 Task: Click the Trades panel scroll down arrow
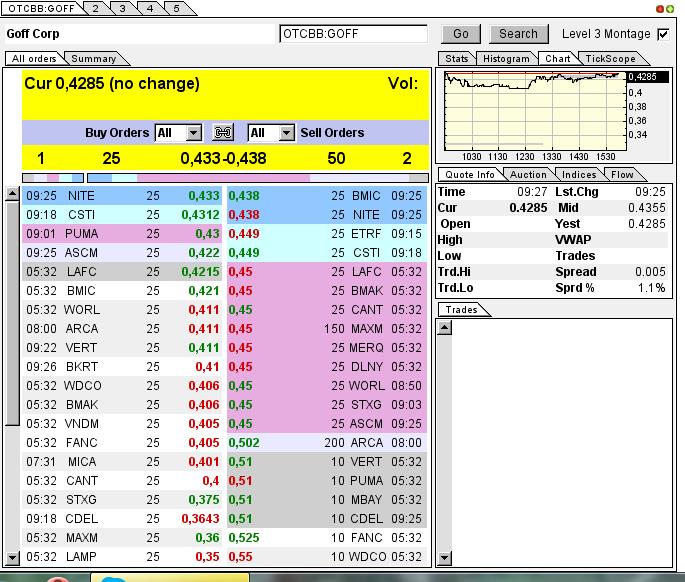click(x=444, y=558)
